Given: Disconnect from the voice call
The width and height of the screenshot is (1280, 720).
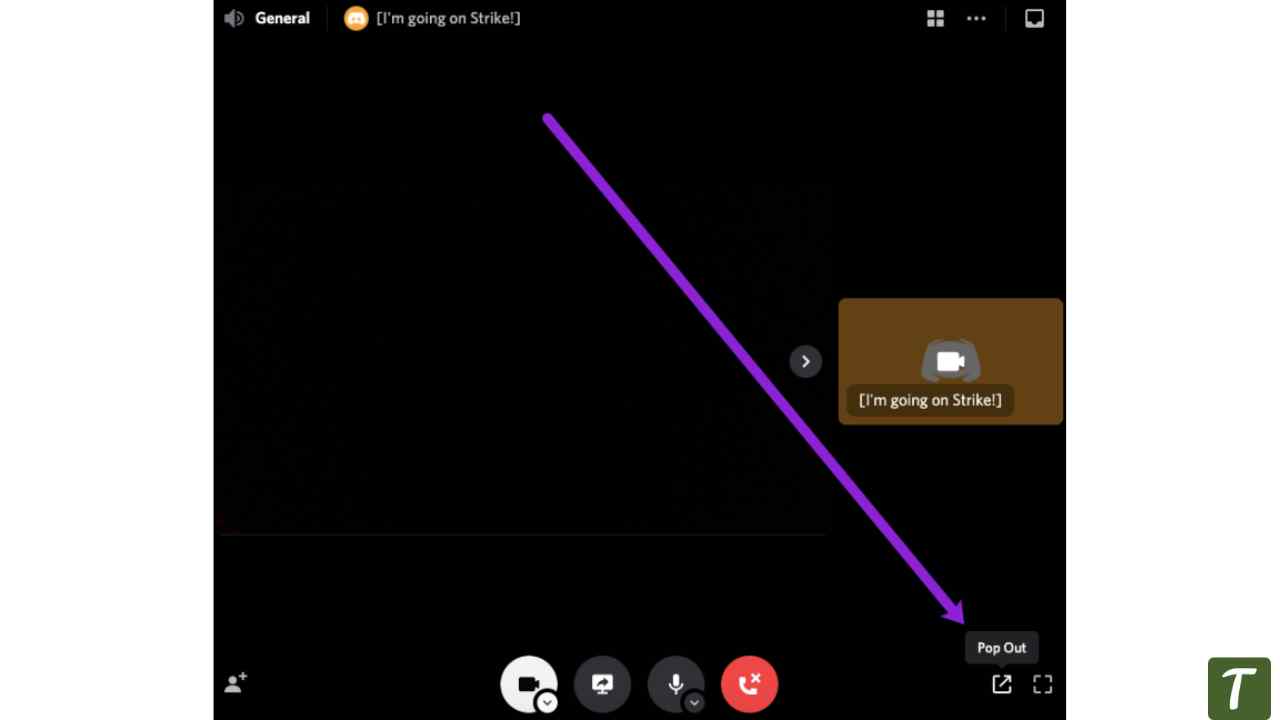Looking at the screenshot, I should (x=749, y=684).
